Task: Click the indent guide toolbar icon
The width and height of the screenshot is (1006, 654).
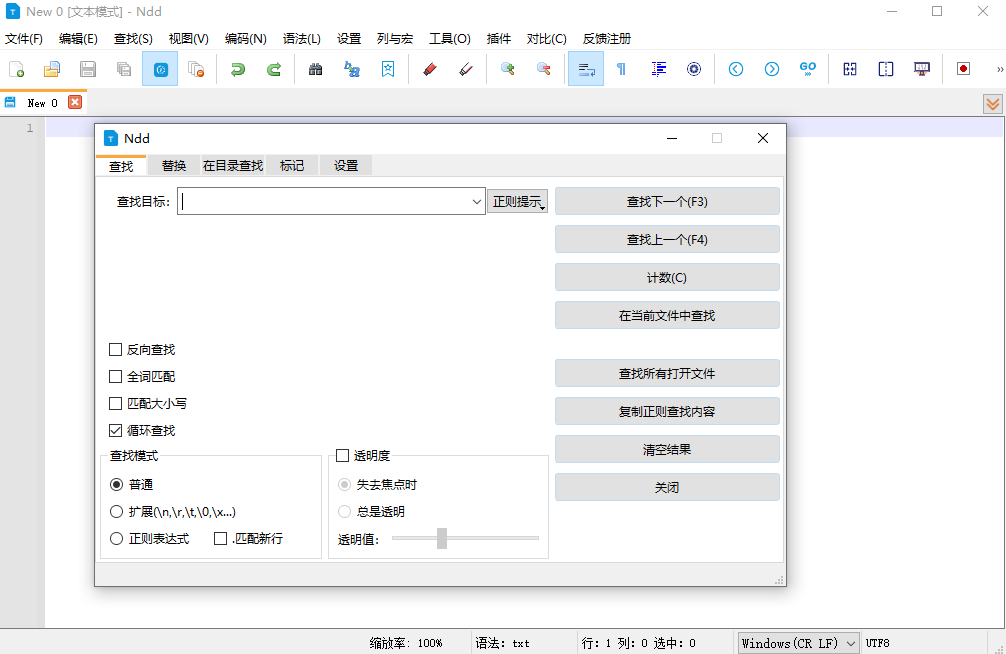Action: coord(658,69)
